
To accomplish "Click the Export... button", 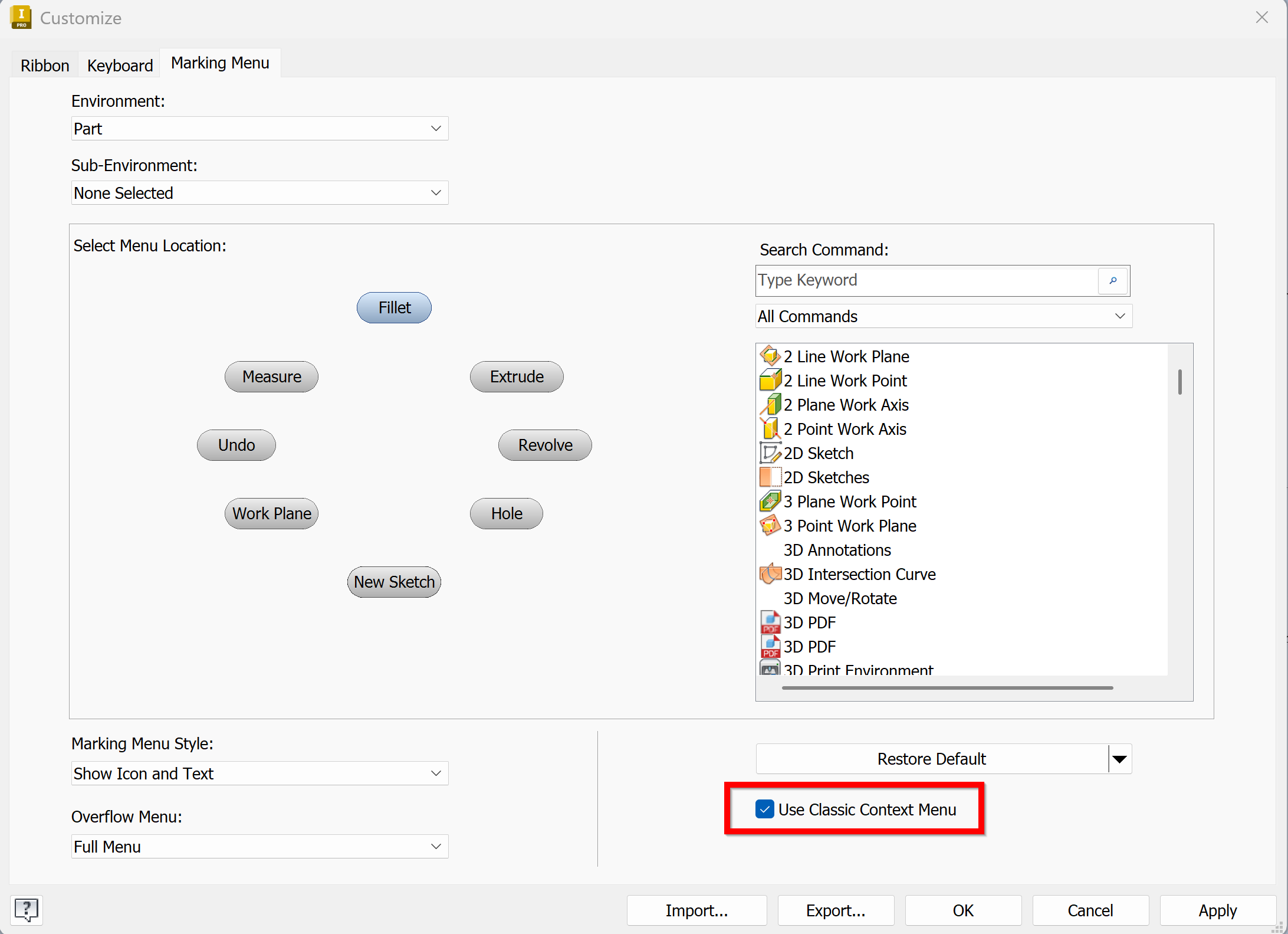I will tap(835, 910).
